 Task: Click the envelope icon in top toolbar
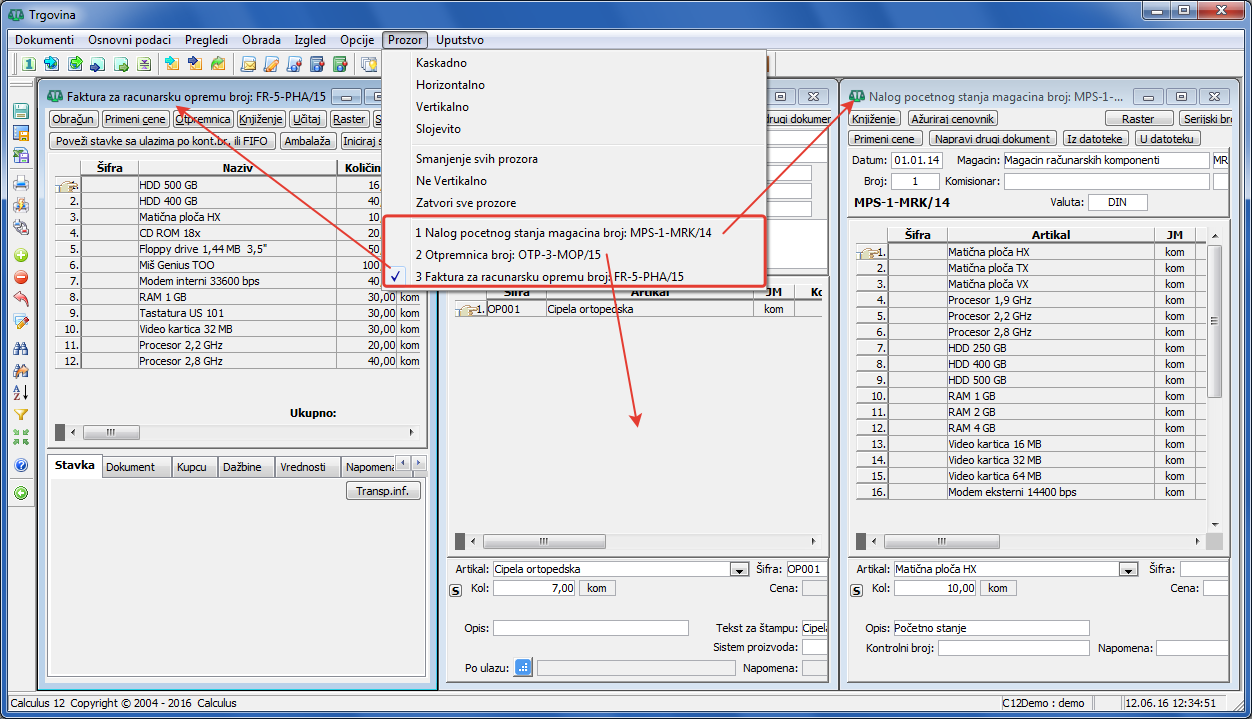point(247,65)
